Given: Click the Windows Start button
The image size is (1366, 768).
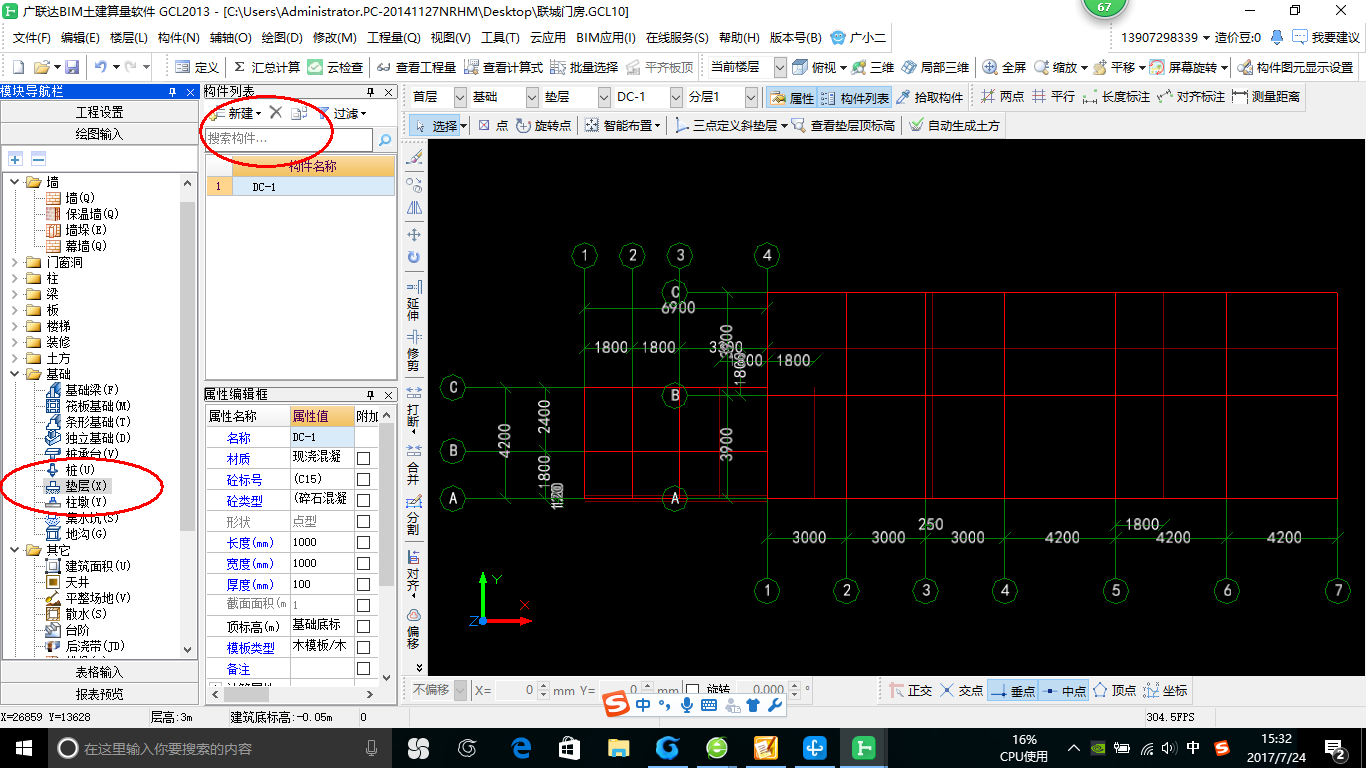Looking at the screenshot, I should click(x=23, y=747).
